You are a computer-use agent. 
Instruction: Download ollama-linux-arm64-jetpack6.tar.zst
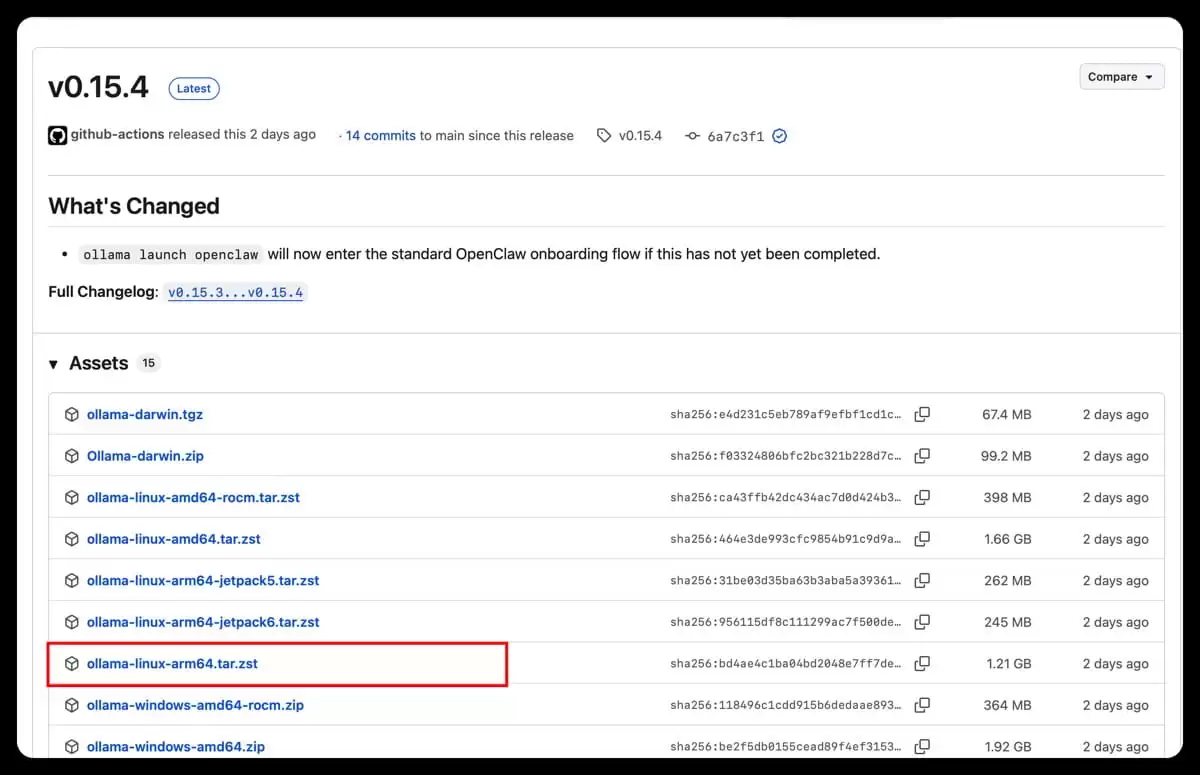tap(203, 622)
